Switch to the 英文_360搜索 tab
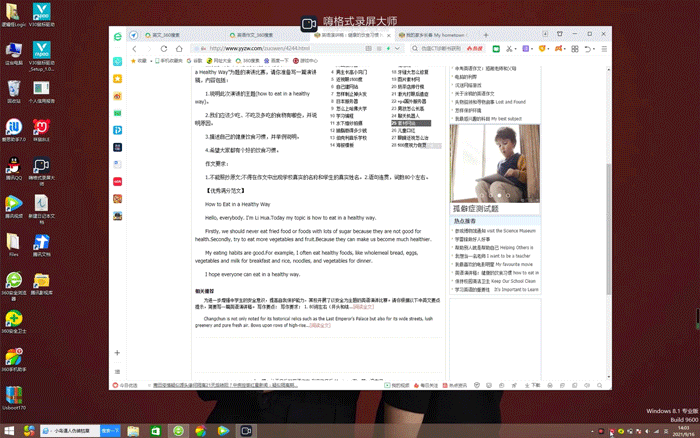Viewport: 700px width, 438px height. (x=160, y=34)
